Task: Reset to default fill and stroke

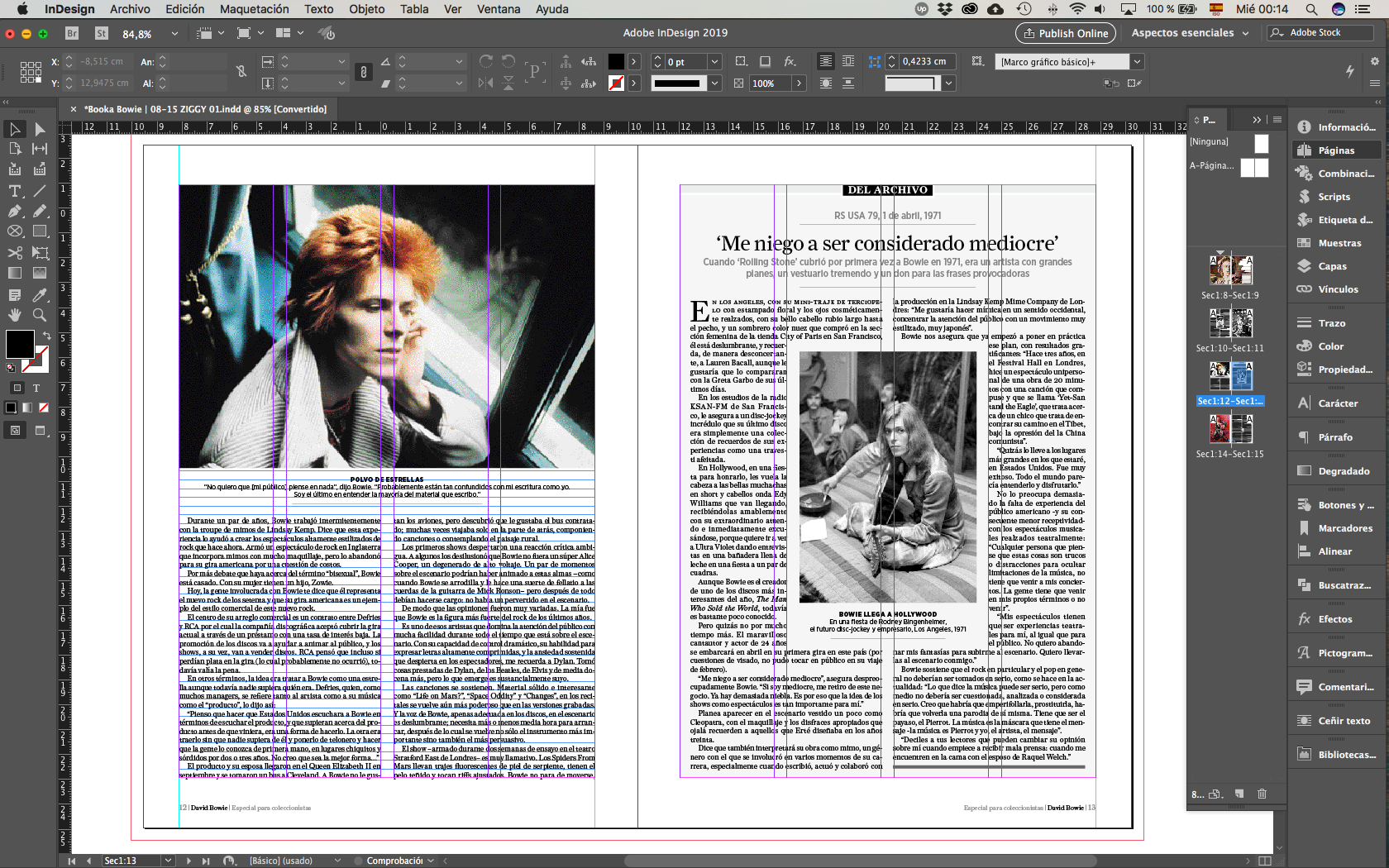Action: (11, 368)
